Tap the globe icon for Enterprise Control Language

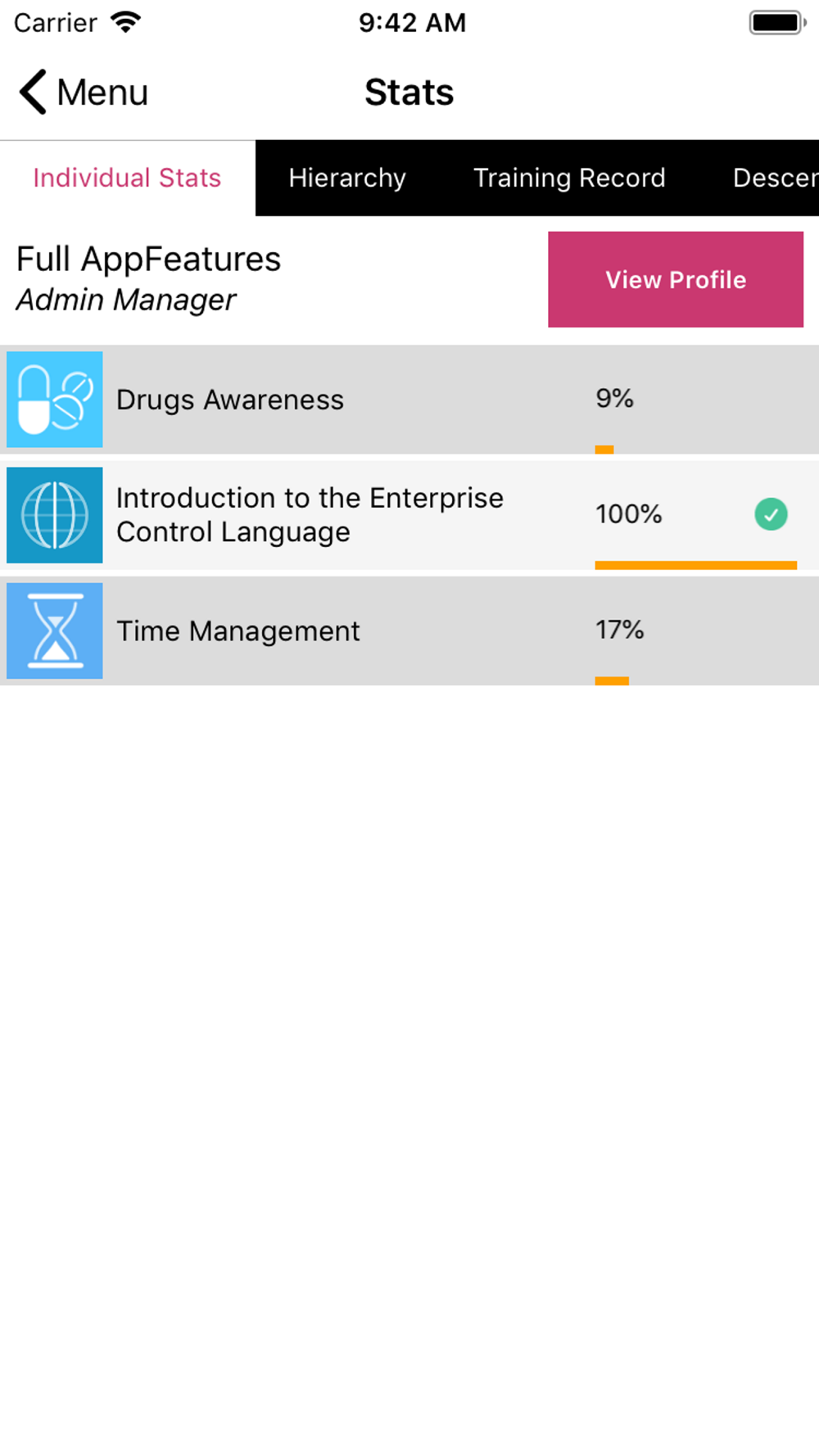pos(55,515)
